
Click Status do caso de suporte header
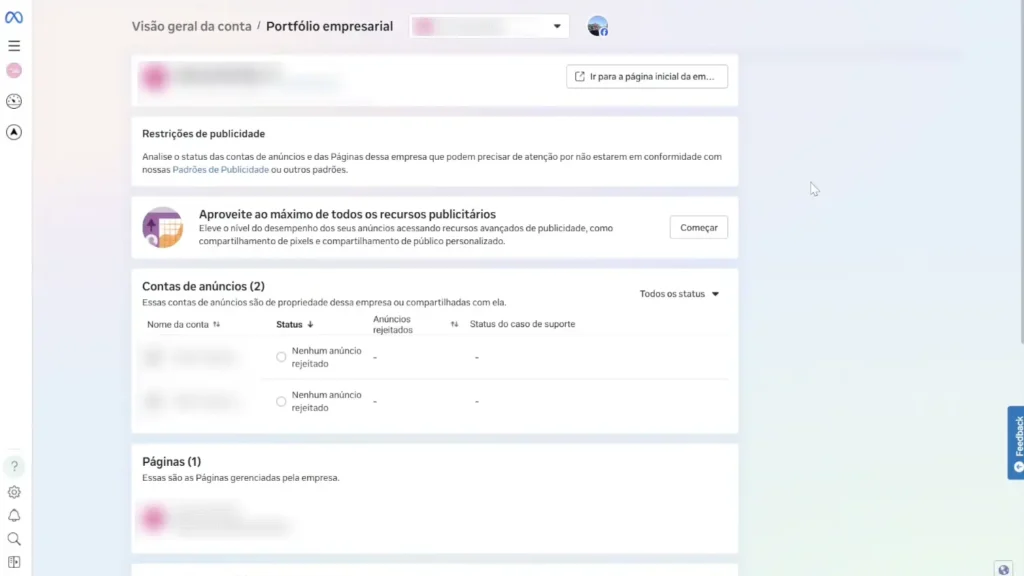pyautogui.click(x=522, y=324)
